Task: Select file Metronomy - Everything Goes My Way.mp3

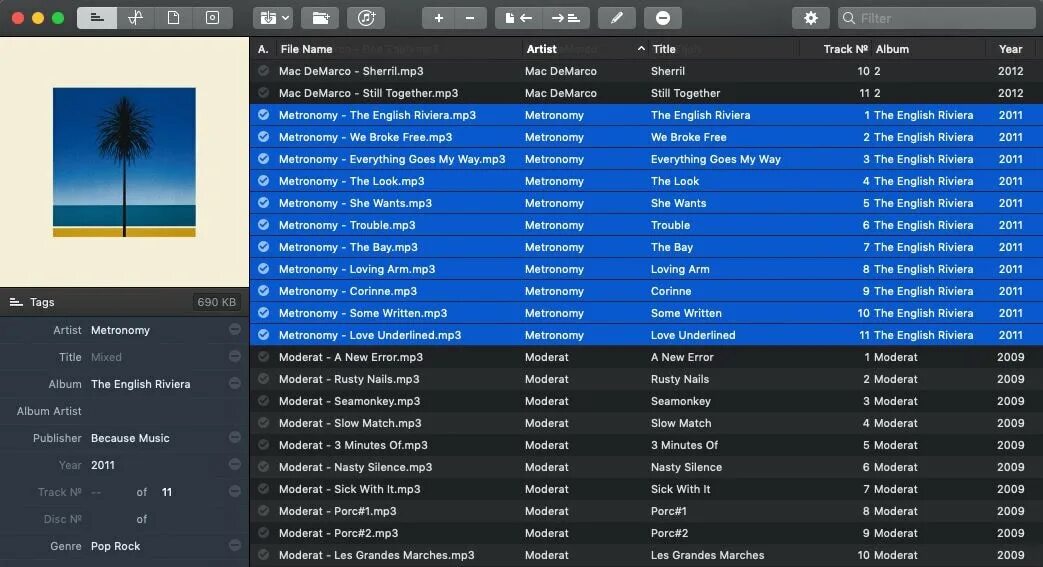Action: click(392, 159)
